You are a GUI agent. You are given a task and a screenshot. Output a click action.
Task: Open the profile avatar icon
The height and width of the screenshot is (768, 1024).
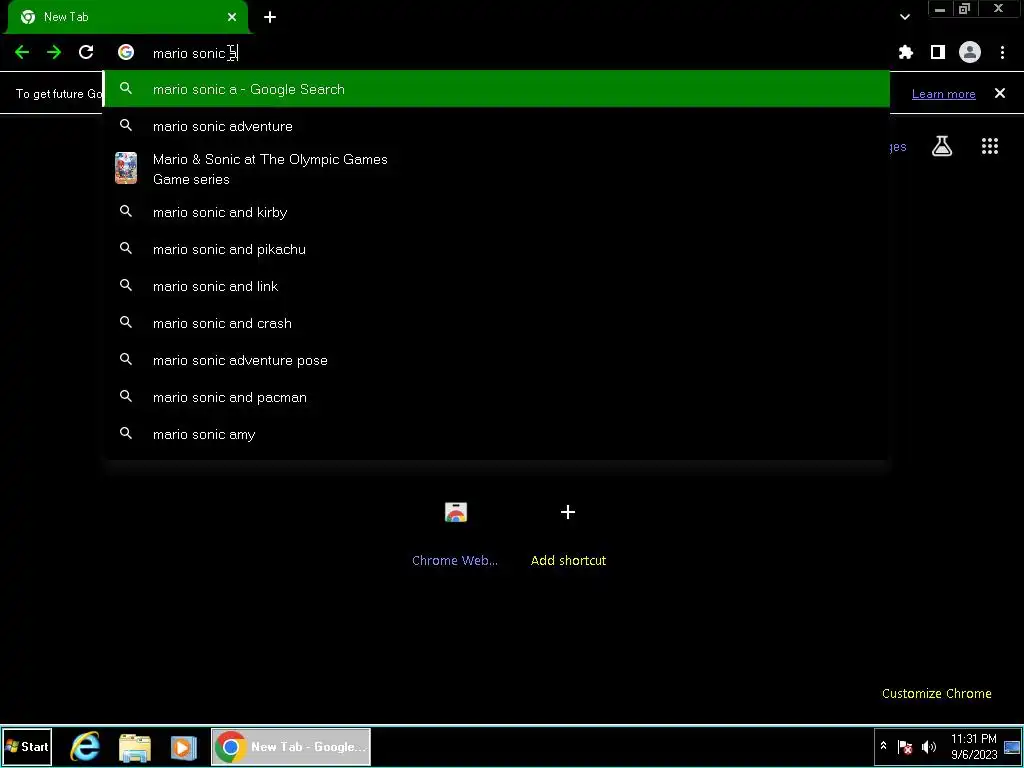pos(969,52)
